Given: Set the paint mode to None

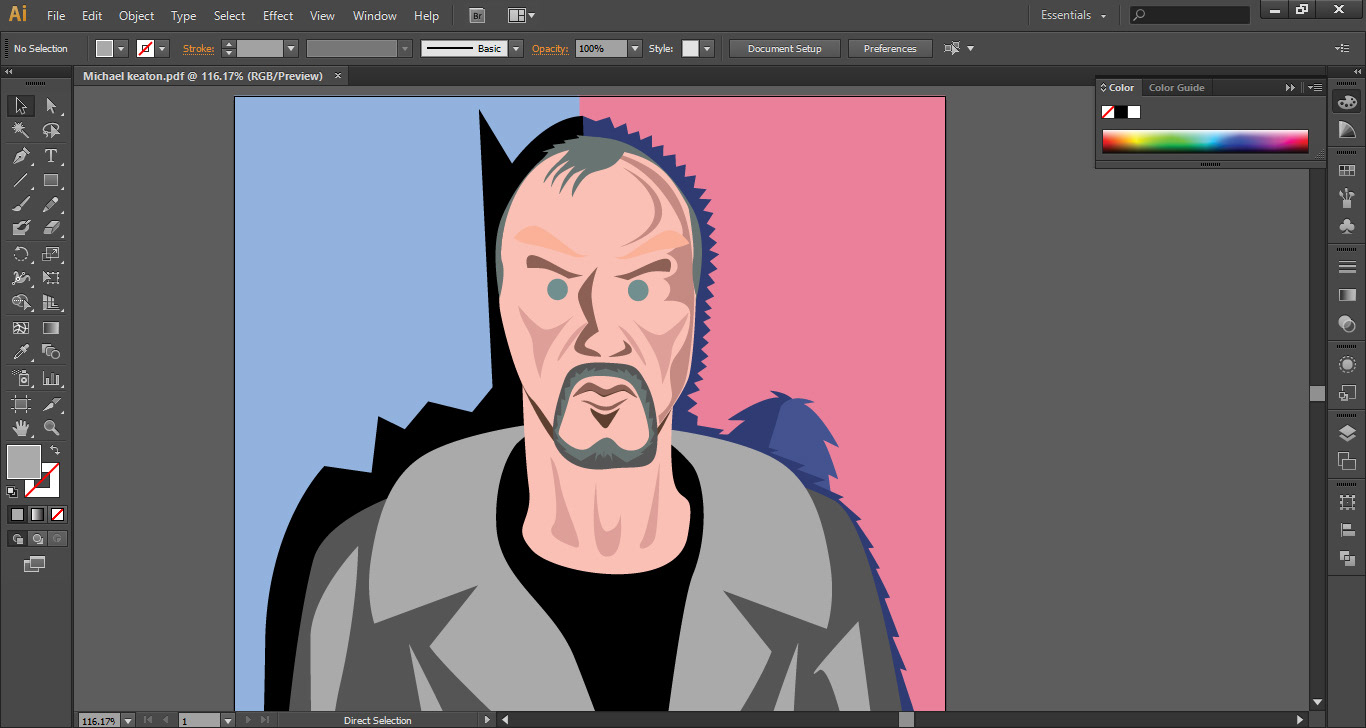Looking at the screenshot, I should [57, 514].
